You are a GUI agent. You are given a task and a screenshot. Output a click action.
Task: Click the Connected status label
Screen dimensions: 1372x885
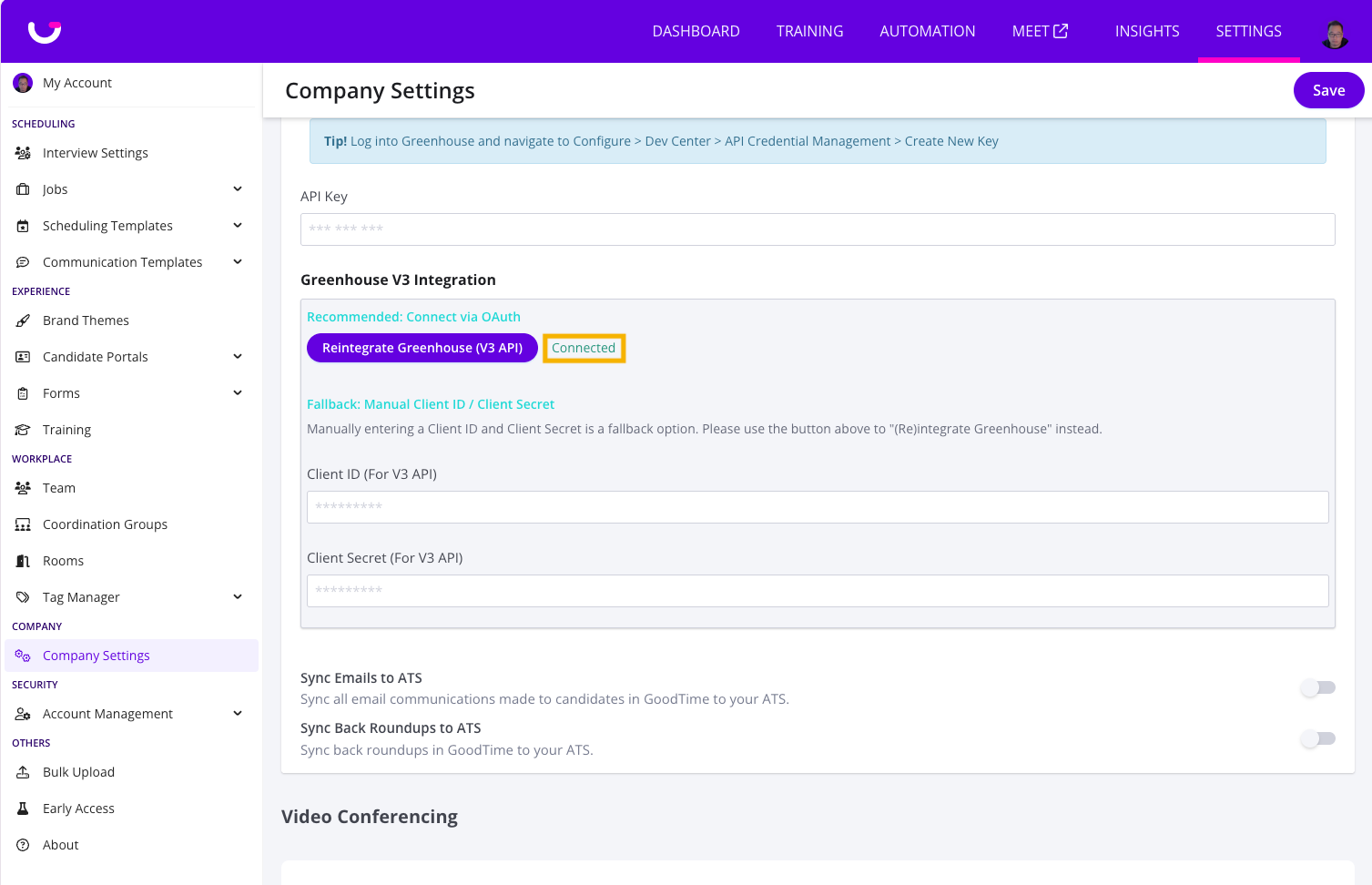click(584, 348)
